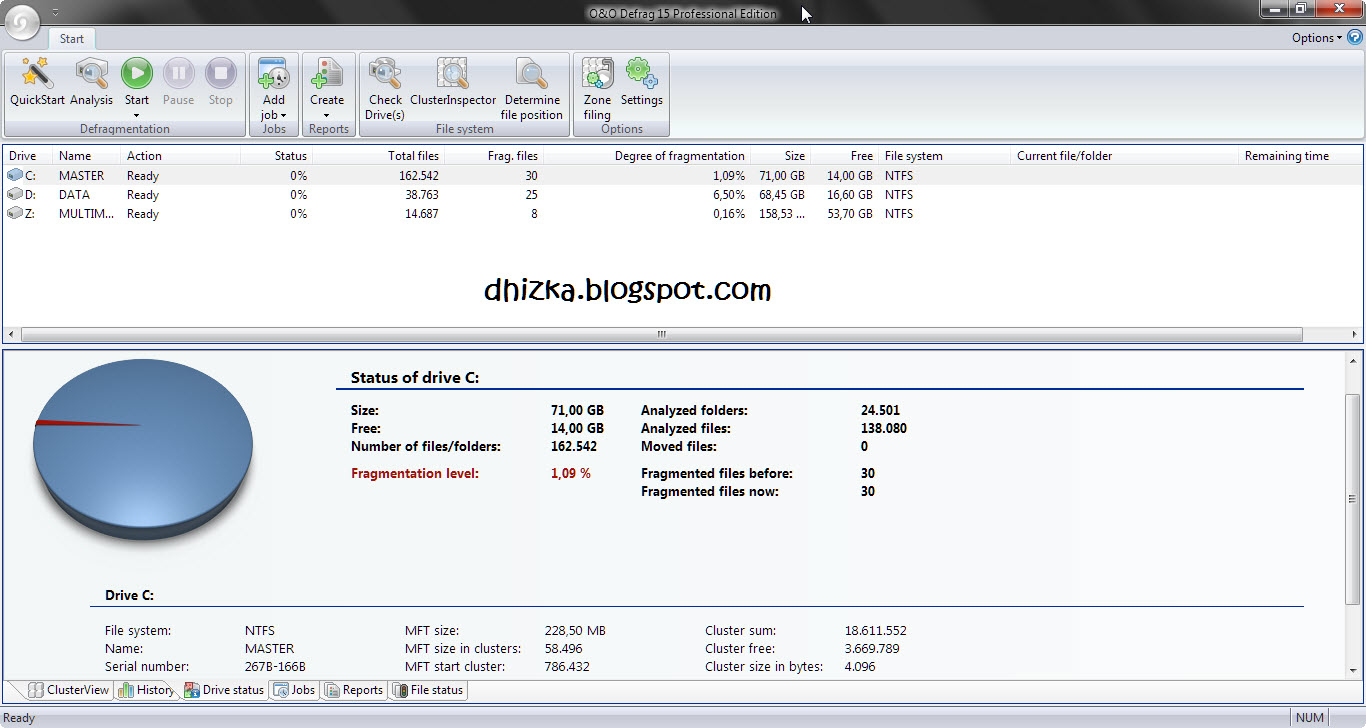Viewport: 1366px width, 728px height.
Task: Open Zone filing options
Action: click(x=597, y=89)
